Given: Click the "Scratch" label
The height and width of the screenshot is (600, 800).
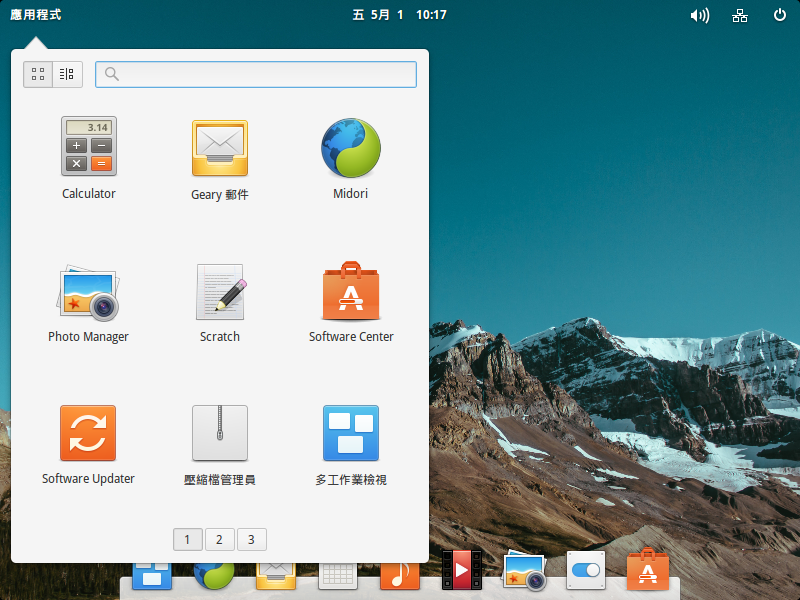Looking at the screenshot, I should pos(220,337).
